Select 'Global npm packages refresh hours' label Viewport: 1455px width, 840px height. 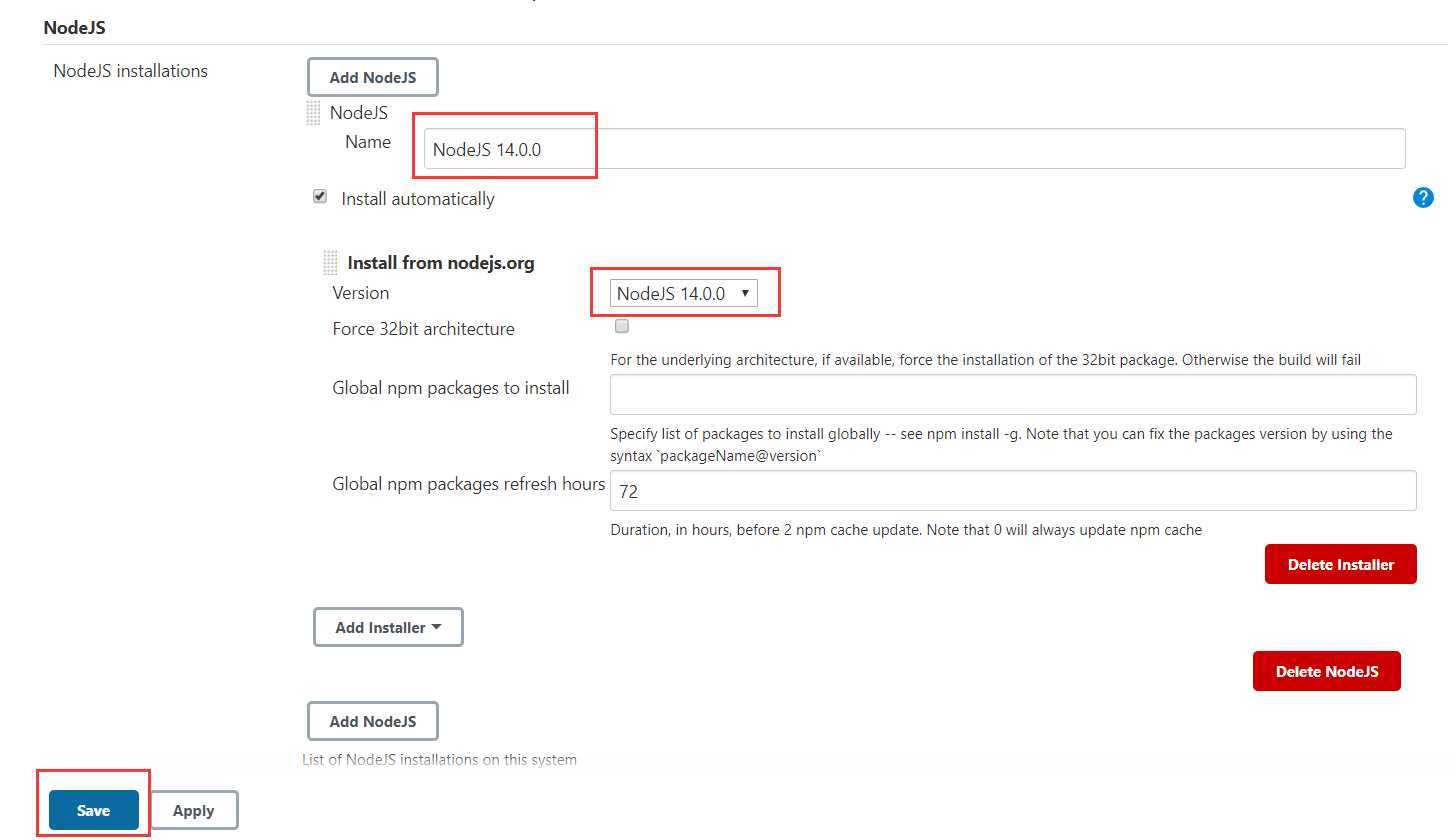point(468,484)
